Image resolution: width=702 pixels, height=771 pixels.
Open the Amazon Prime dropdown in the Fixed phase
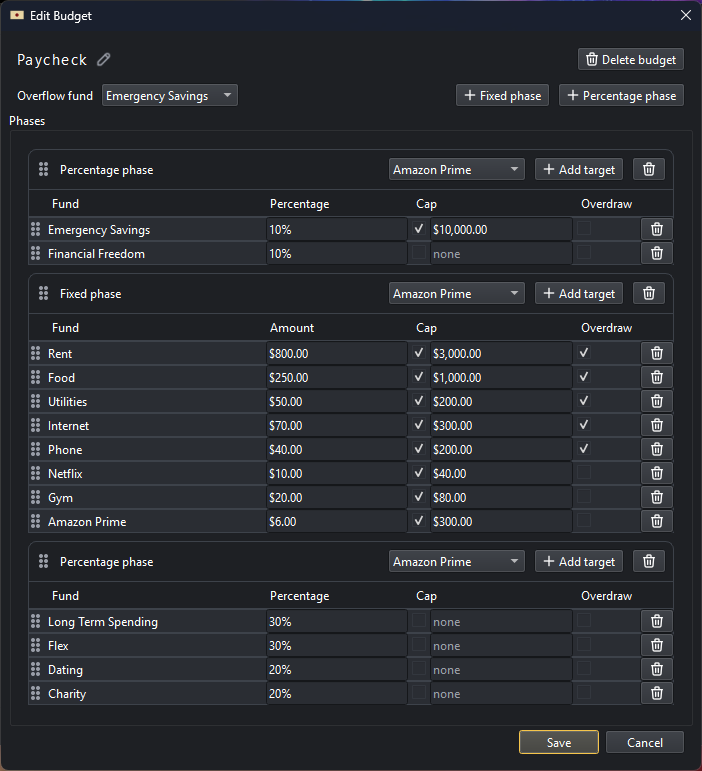456,294
